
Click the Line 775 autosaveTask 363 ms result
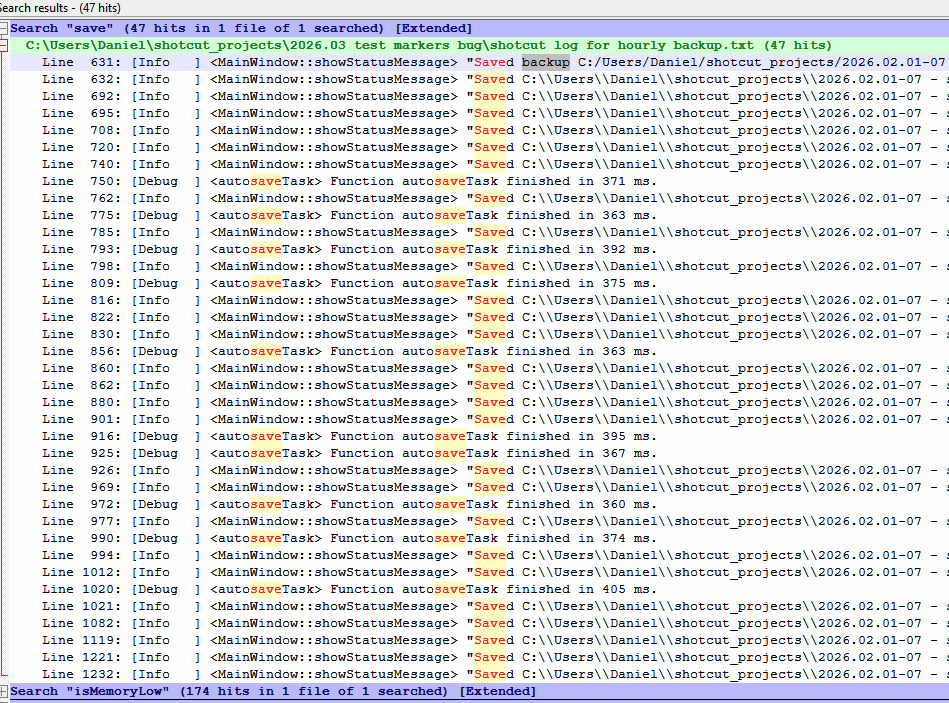click(400, 215)
